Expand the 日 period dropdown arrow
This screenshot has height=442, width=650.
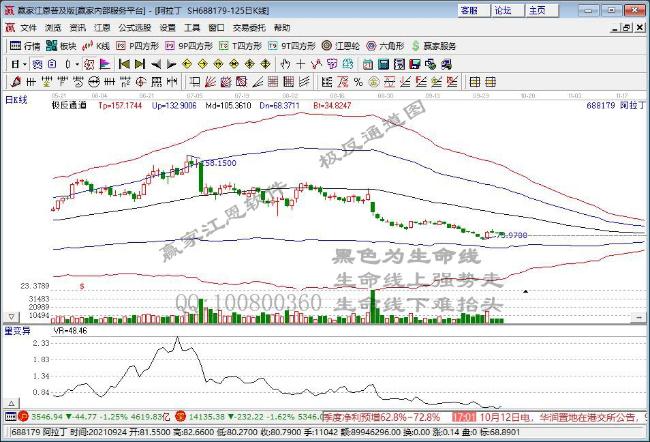click(25, 64)
